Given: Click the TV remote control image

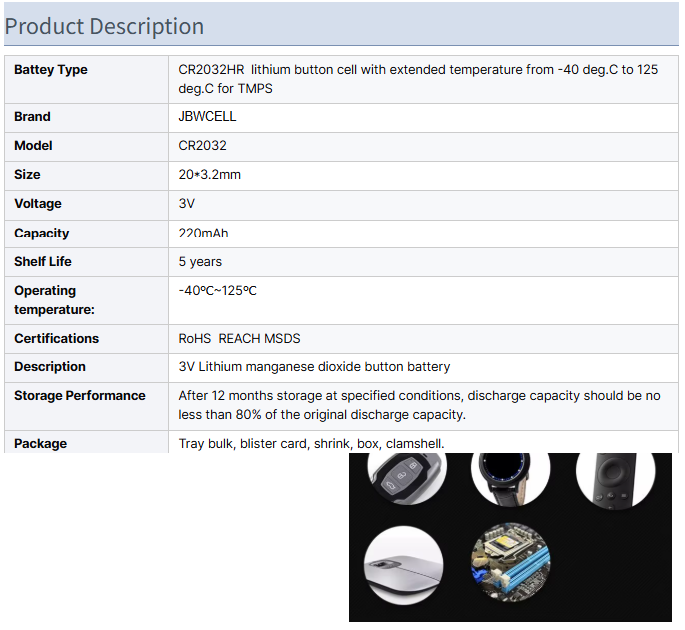Looking at the screenshot, I should click(x=614, y=478).
